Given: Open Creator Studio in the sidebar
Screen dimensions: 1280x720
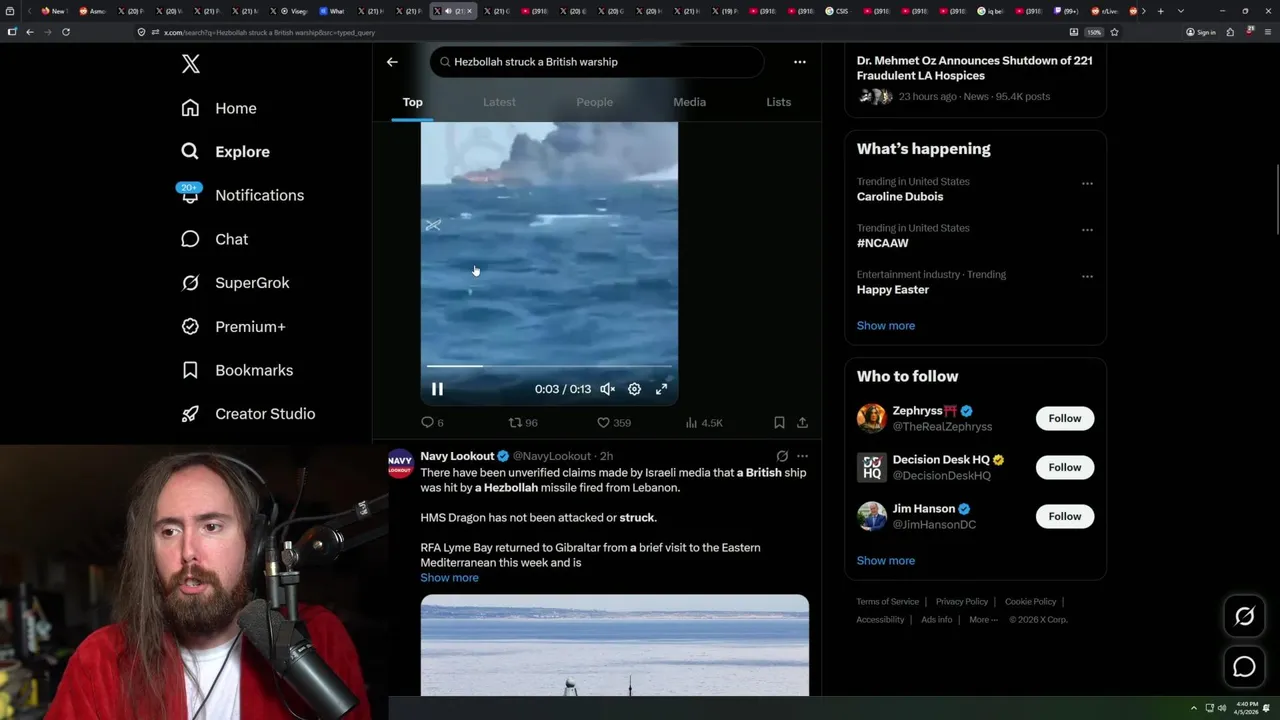Looking at the screenshot, I should [248, 414].
